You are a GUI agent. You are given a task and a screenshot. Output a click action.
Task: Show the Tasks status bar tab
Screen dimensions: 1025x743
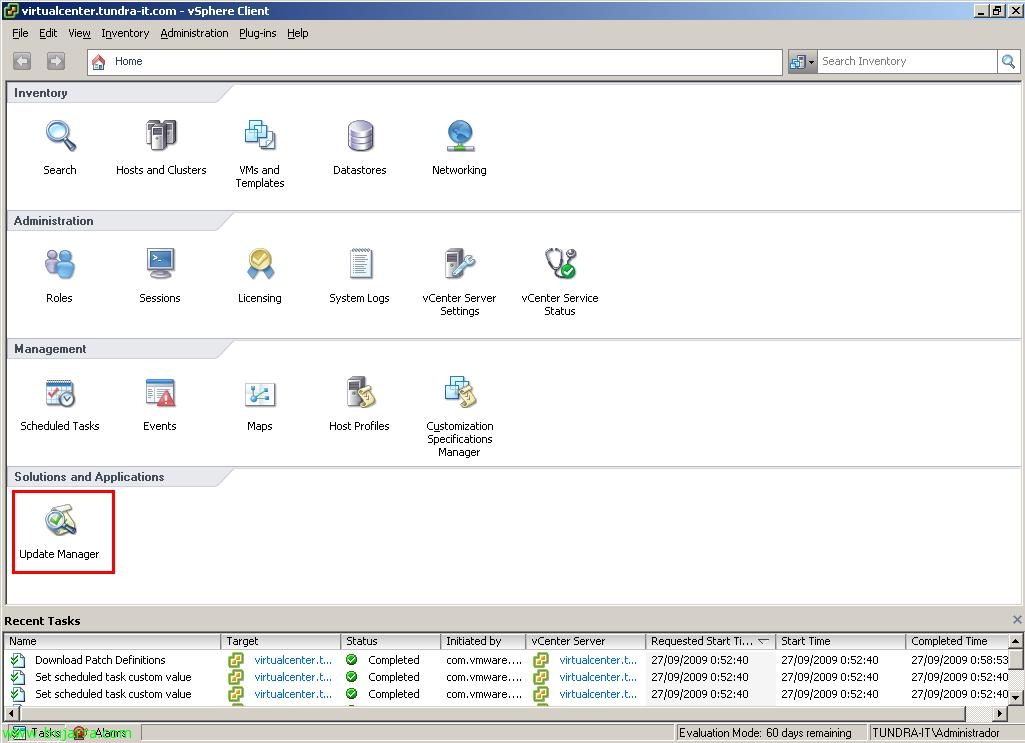click(x=38, y=733)
